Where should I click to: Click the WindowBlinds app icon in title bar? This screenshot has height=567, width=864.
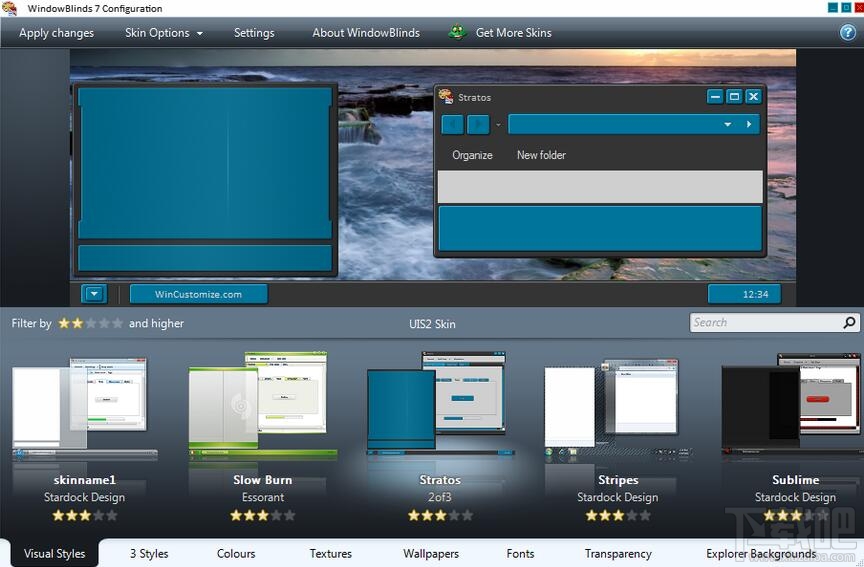click(9, 8)
